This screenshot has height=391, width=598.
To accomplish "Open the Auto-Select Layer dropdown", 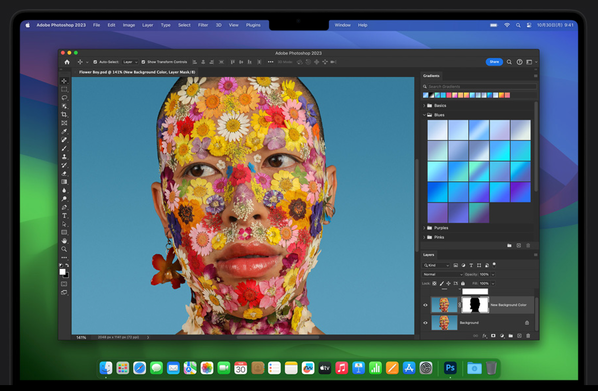I will 130,62.
